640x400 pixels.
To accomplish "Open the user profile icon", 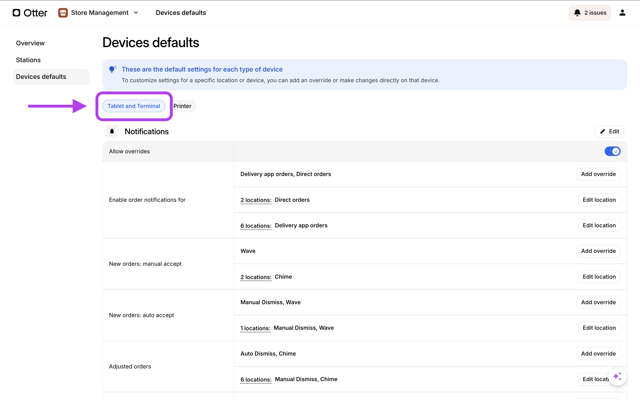I will (x=622, y=13).
